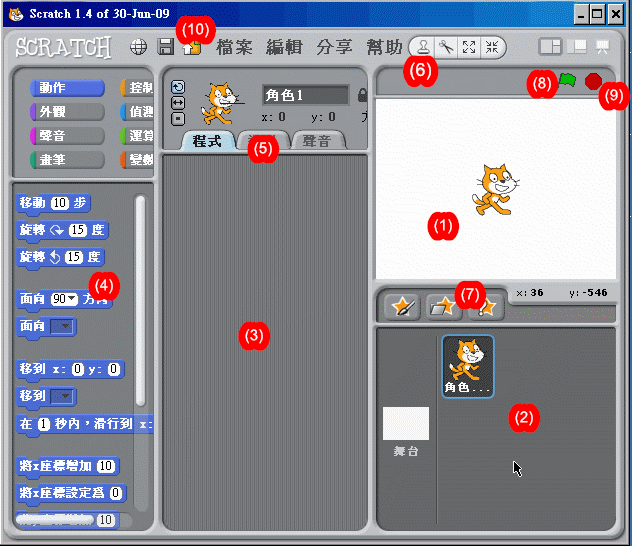Open the 面向 90 direction dropdown
632x546 pixels.
point(72,299)
